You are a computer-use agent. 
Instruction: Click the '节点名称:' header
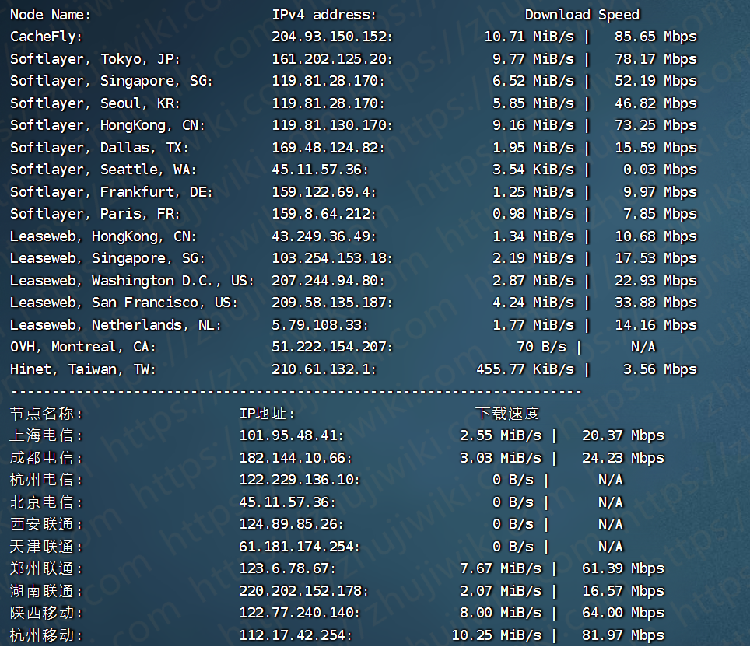[46, 414]
